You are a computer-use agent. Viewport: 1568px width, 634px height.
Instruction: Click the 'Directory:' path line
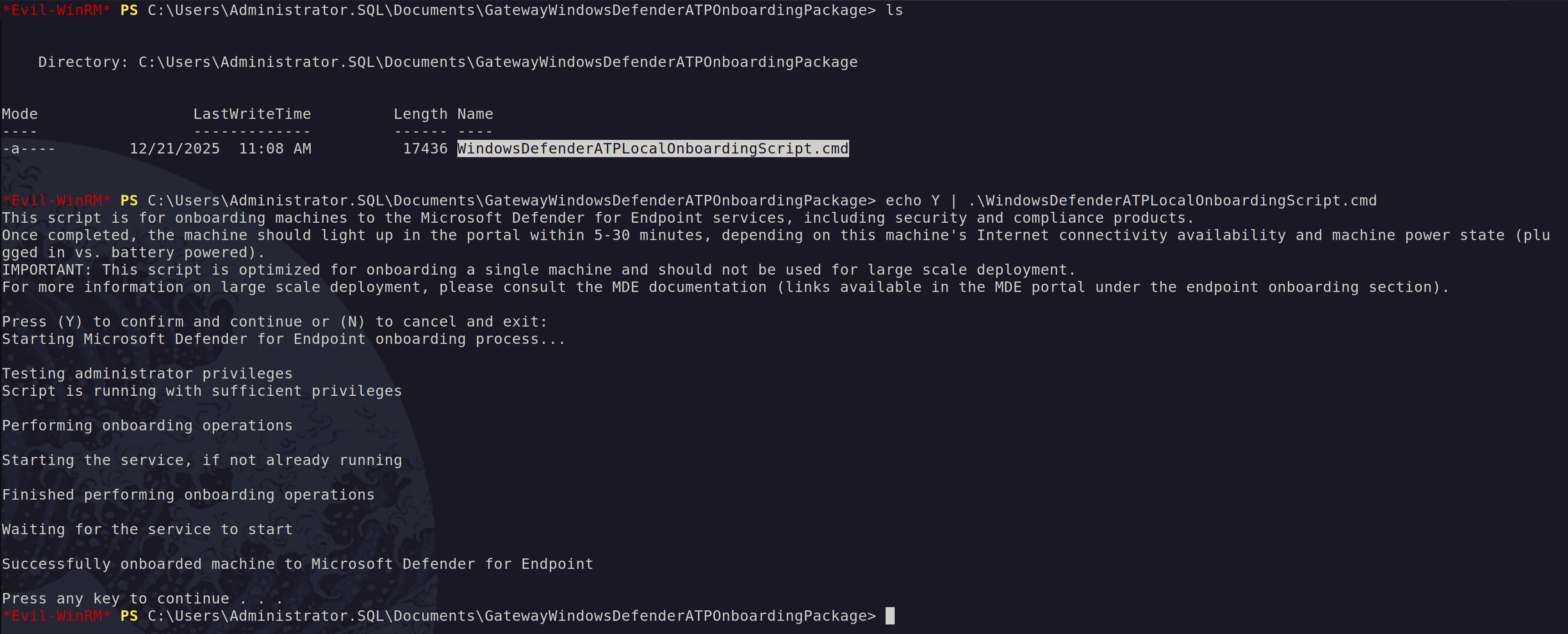click(447, 62)
